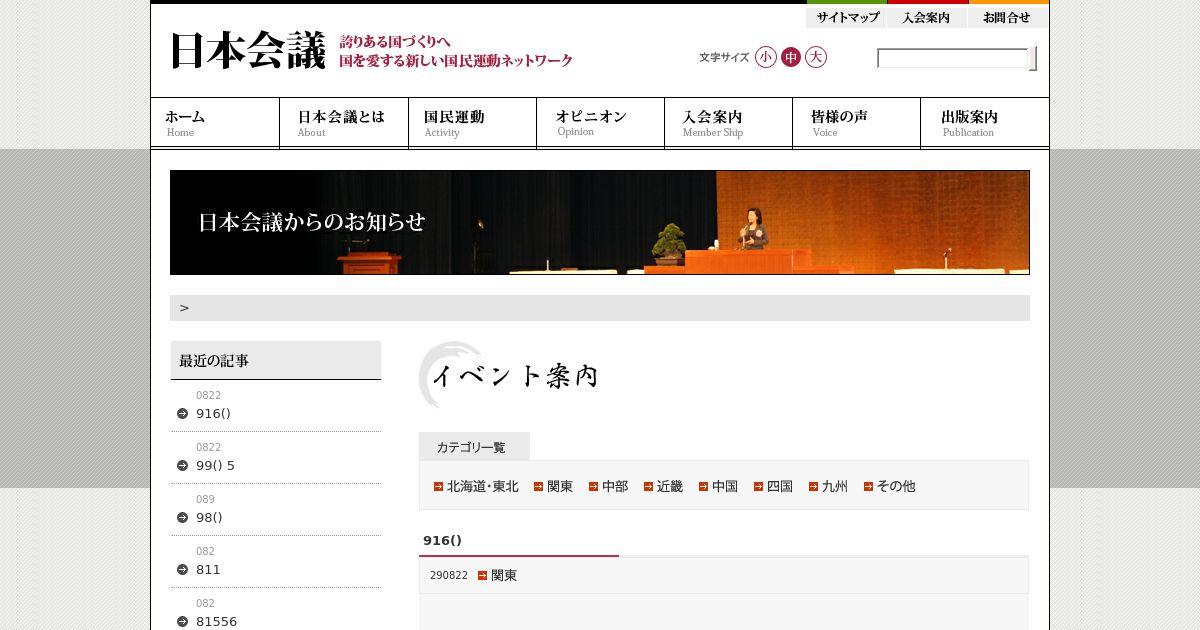Image resolution: width=1200 pixels, height=630 pixels.
Task: Open 入会案内 Member Ship menu
Action: pyautogui.click(x=728, y=123)
